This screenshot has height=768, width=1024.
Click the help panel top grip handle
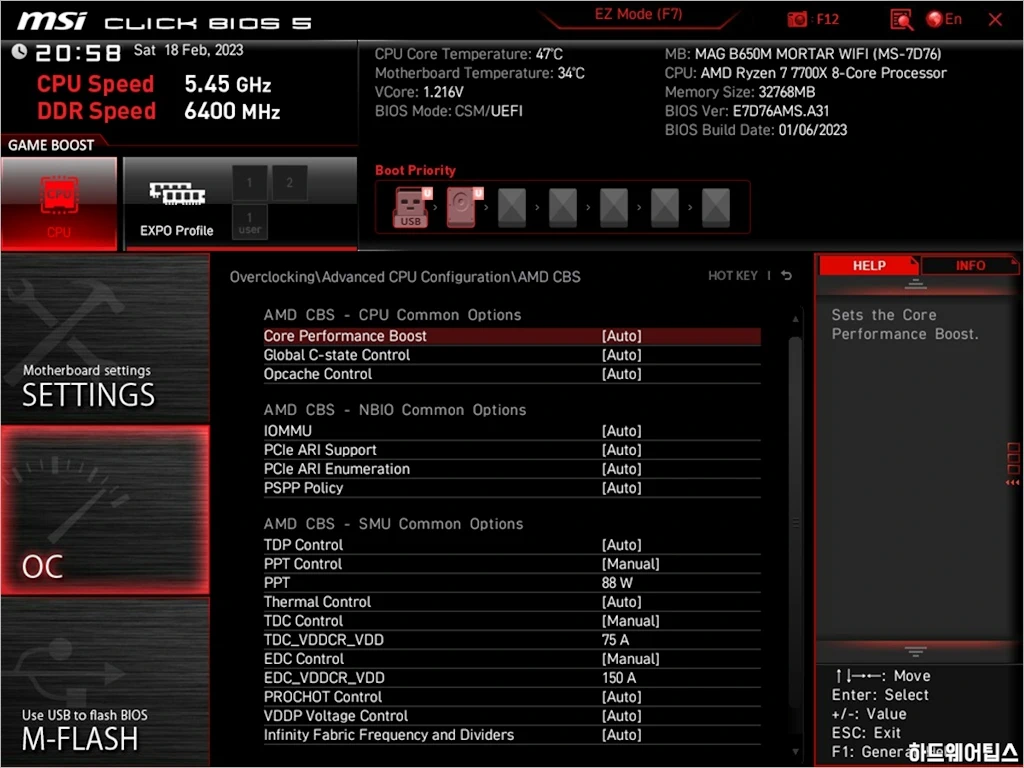916,284
